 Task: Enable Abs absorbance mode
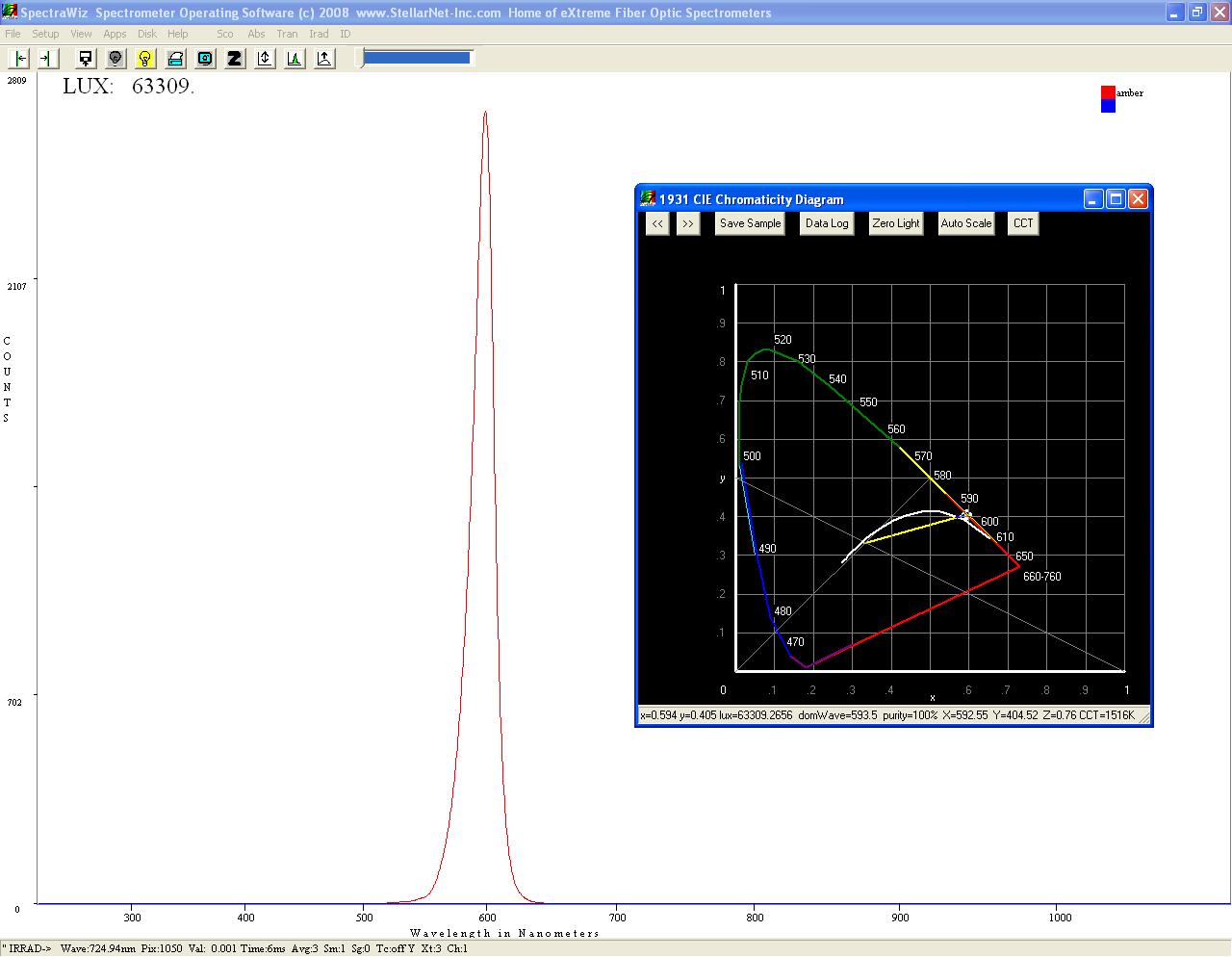(256, 33)
